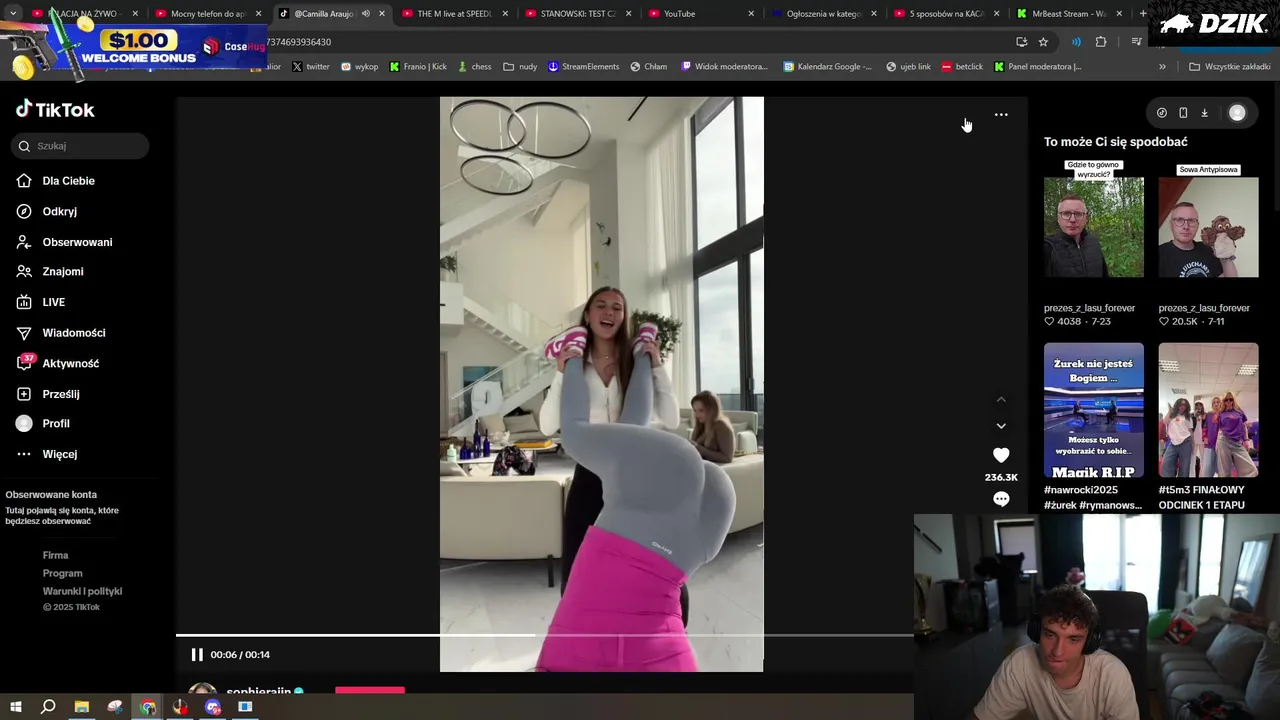The height and width of the screenshot is (720, 1280).
Task: Open the betclick bookmark
Action: [x=961, y=67]
